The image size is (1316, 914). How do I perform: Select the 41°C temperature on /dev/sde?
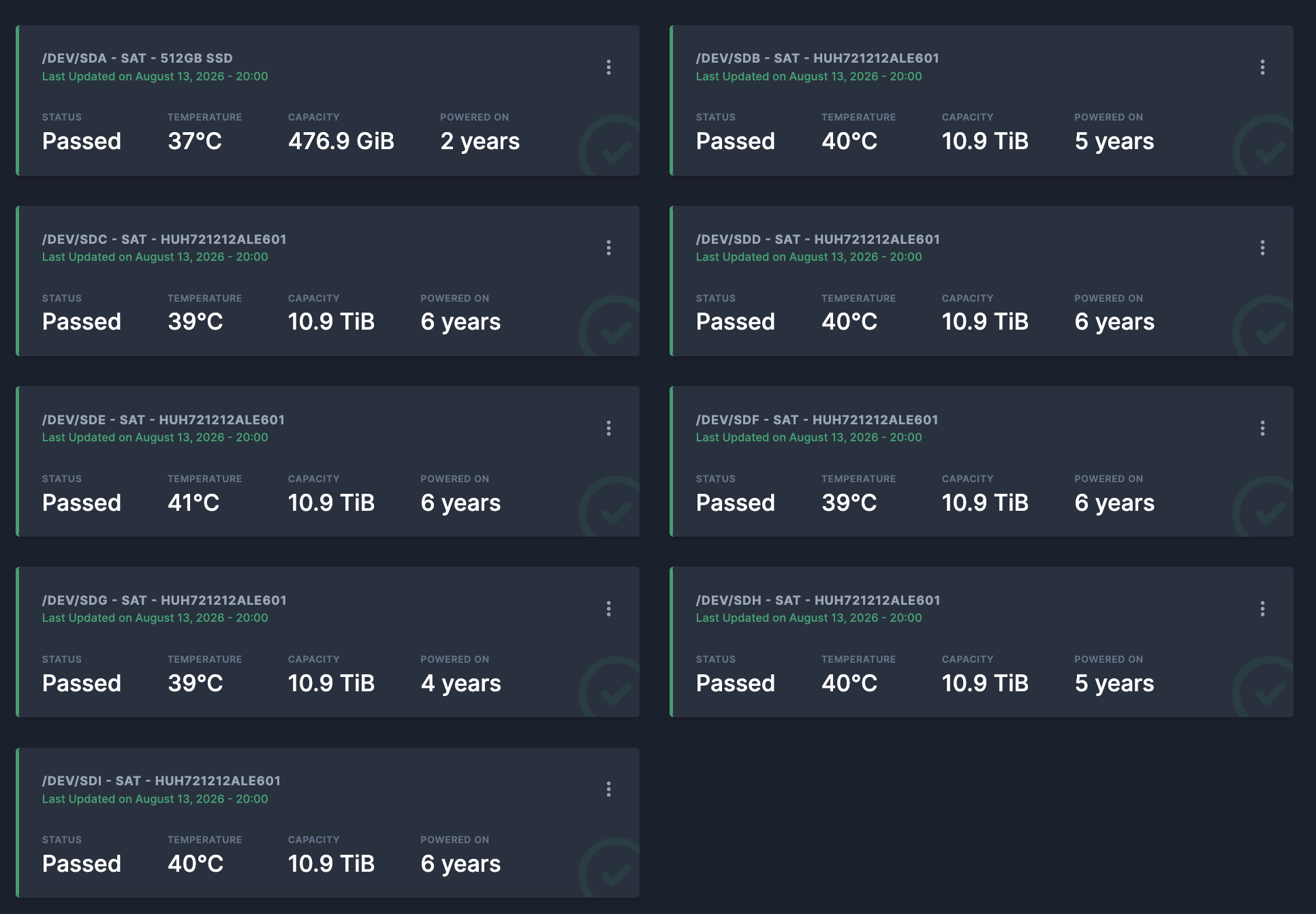193,503
